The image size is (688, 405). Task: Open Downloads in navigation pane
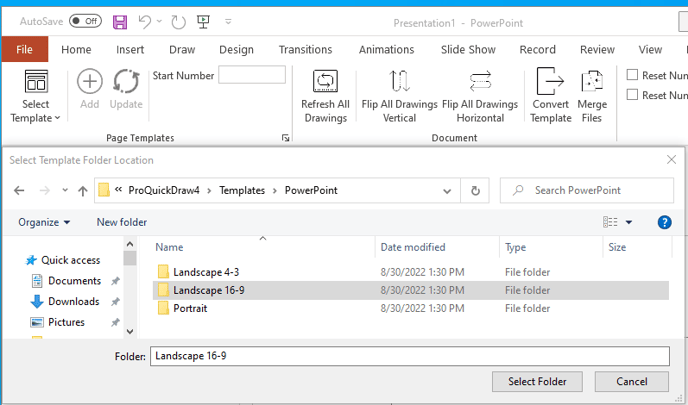65,301
